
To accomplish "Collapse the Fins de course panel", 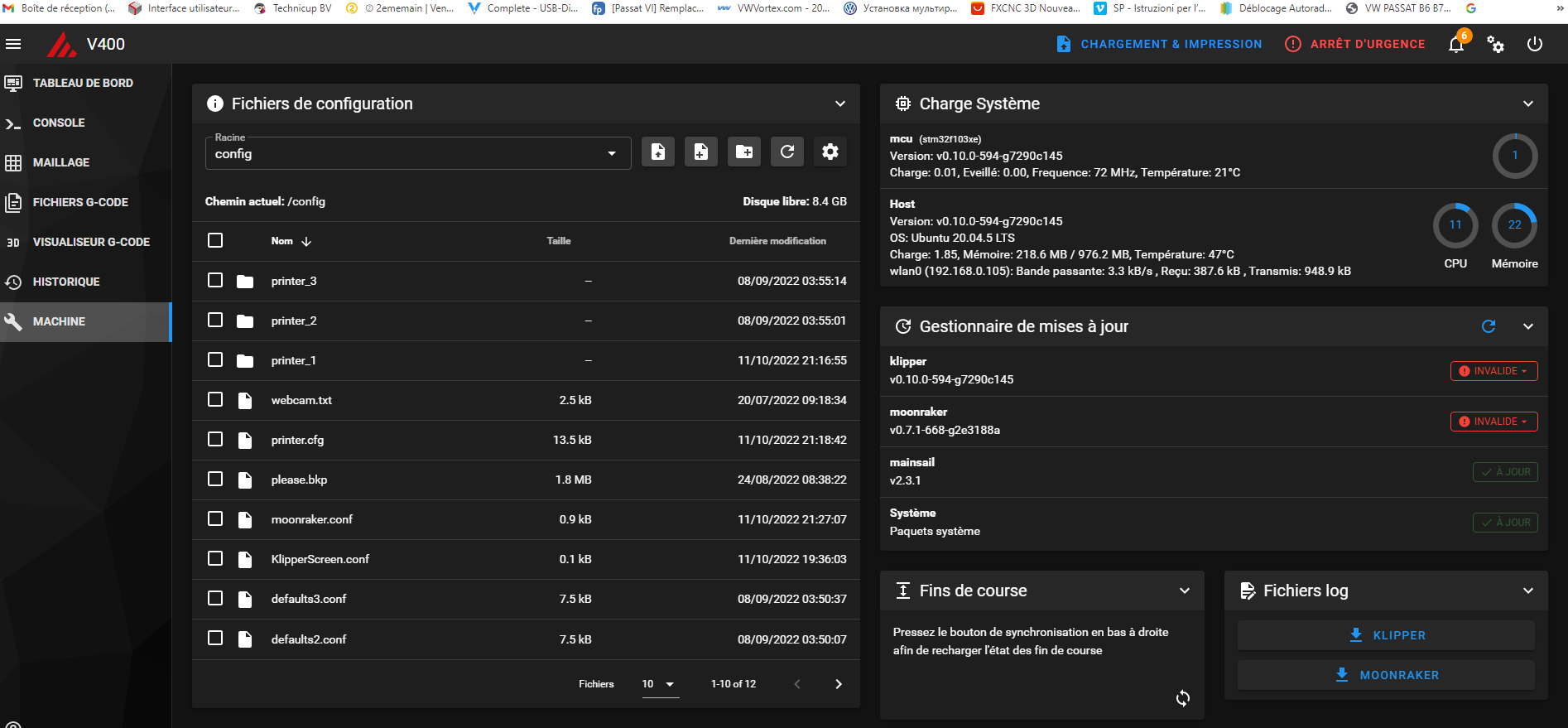I will pos(1185,591).
